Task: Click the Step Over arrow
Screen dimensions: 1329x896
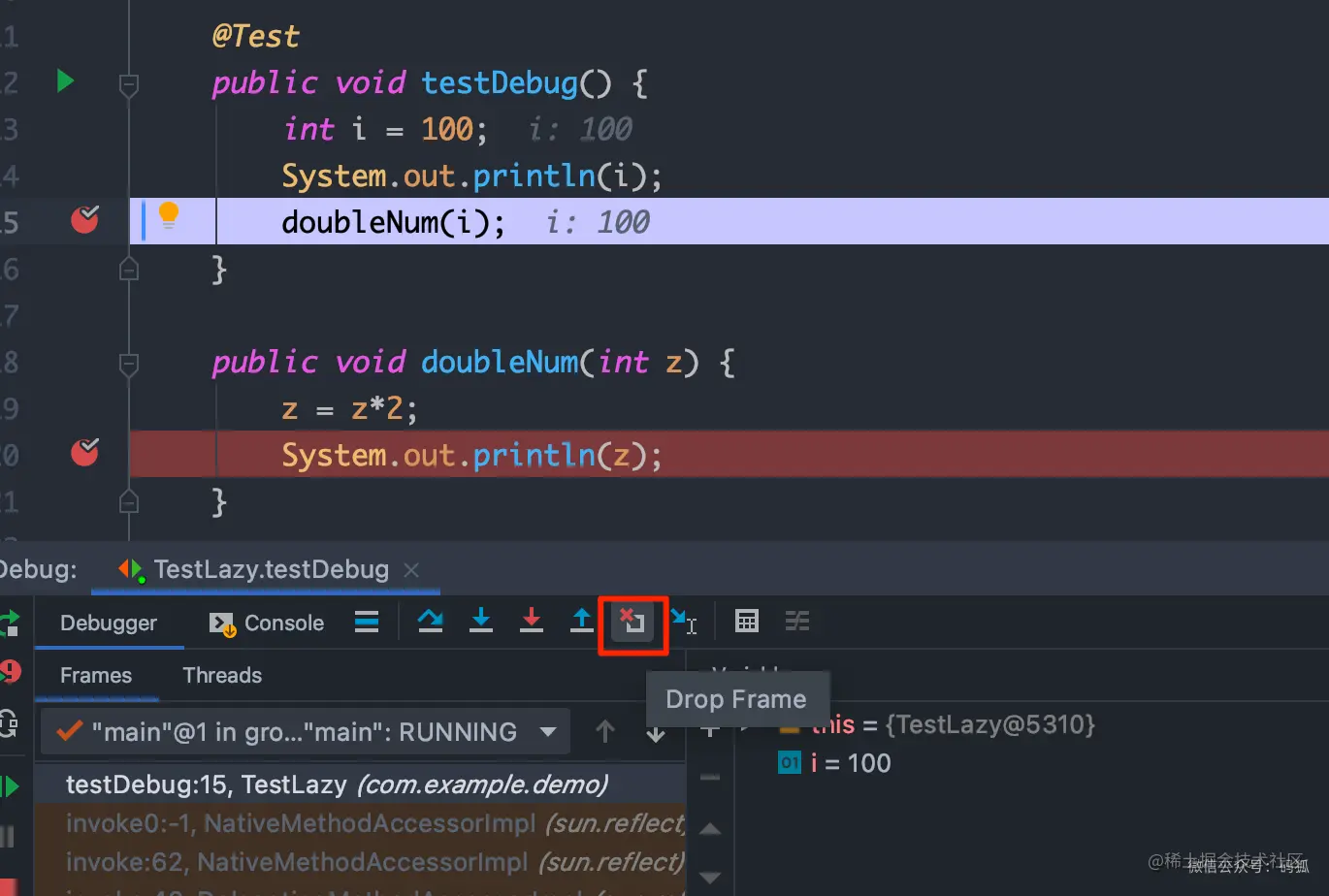Action: 431,621
